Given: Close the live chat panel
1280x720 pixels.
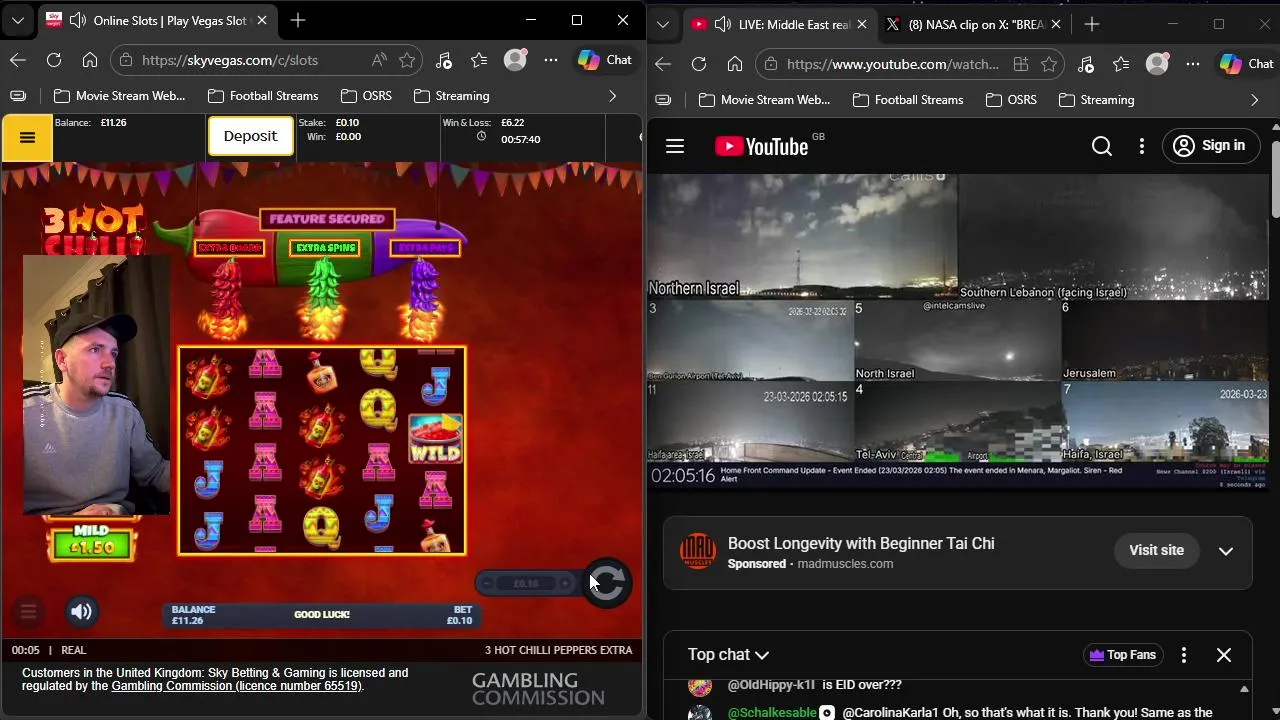Looking at the screenshot, I should [x=1224, y=655].
